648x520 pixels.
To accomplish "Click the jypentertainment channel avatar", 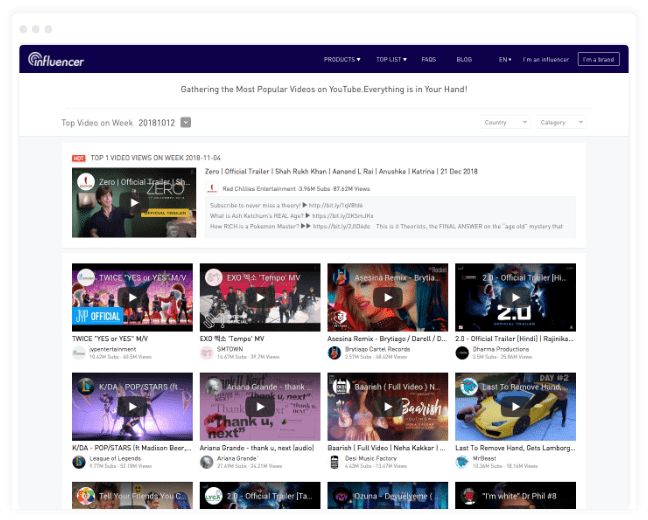I will pyautogui.click(x=79, y=353).
